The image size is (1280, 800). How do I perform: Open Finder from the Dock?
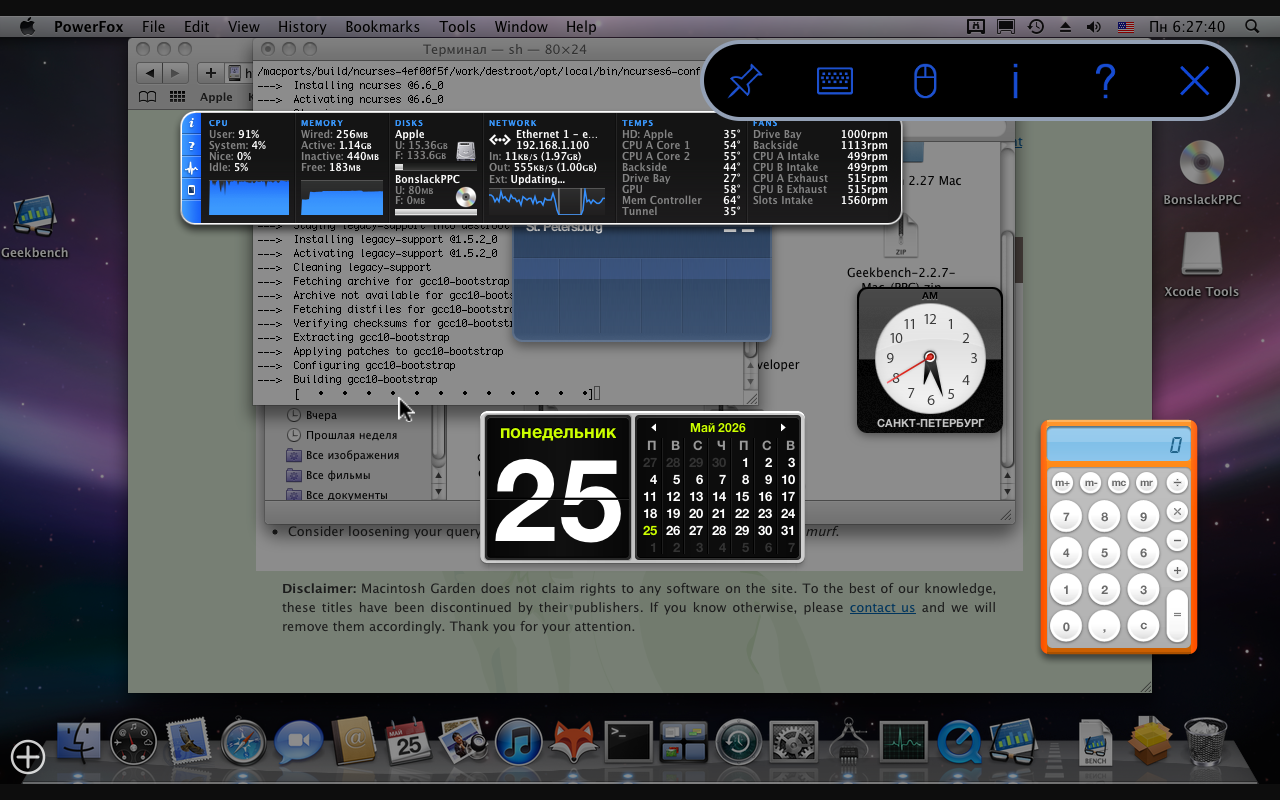80,744
